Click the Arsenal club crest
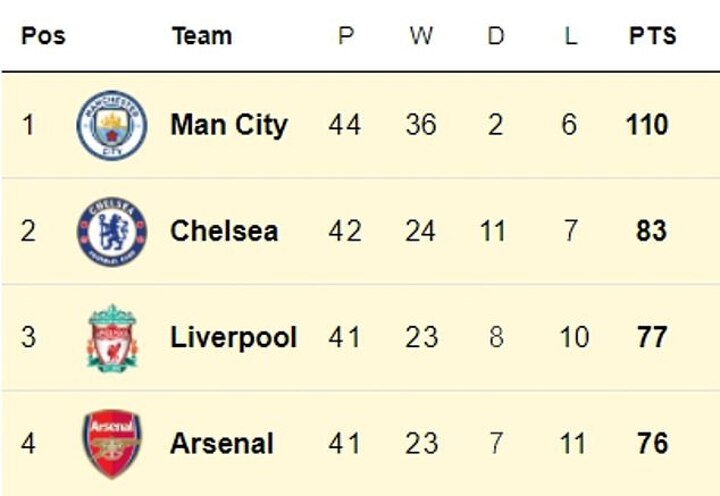 (112, 443)
